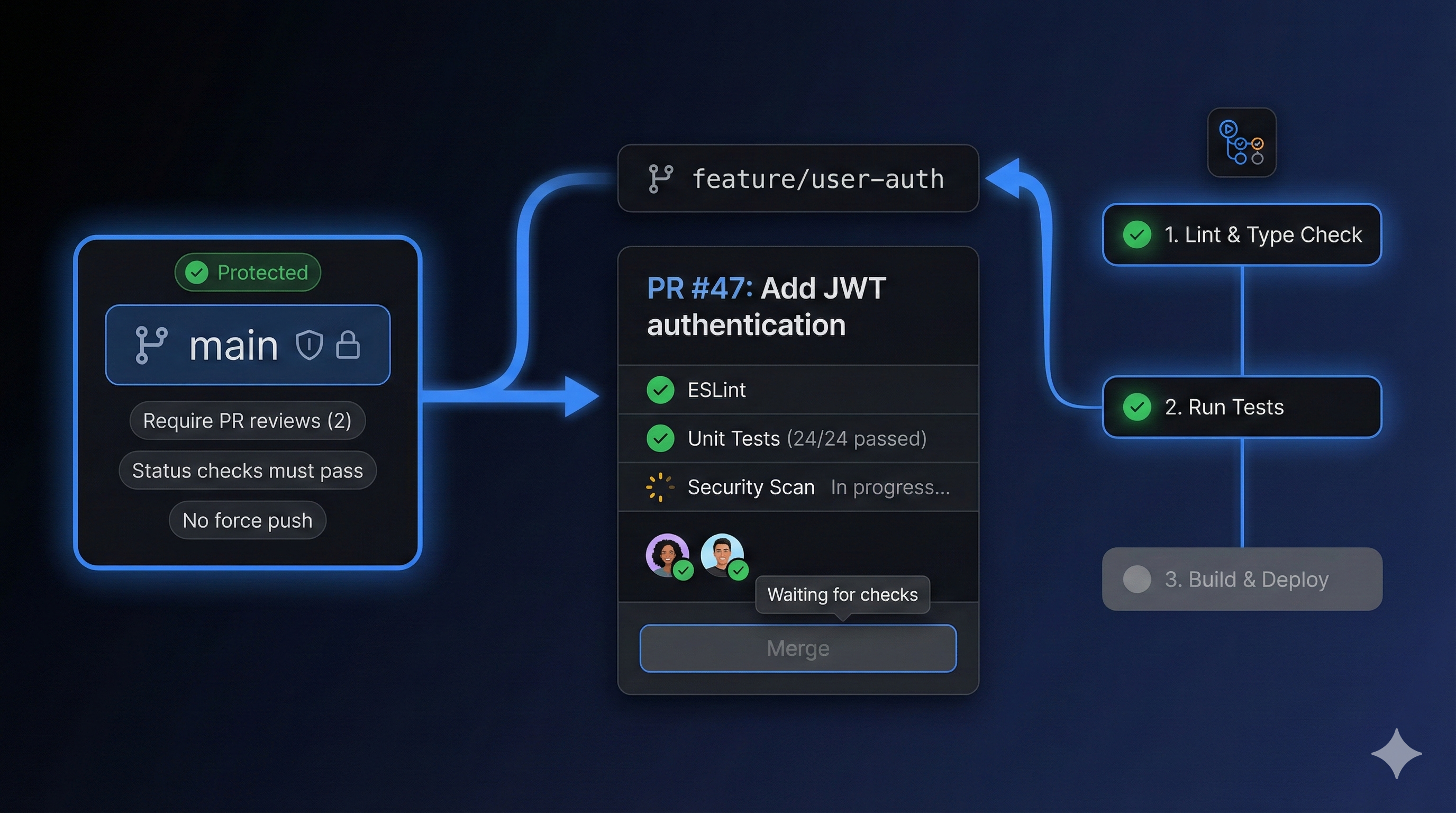Click the branch icon next to feature/user-auth
1456x813 pixels.
(662, 179)
